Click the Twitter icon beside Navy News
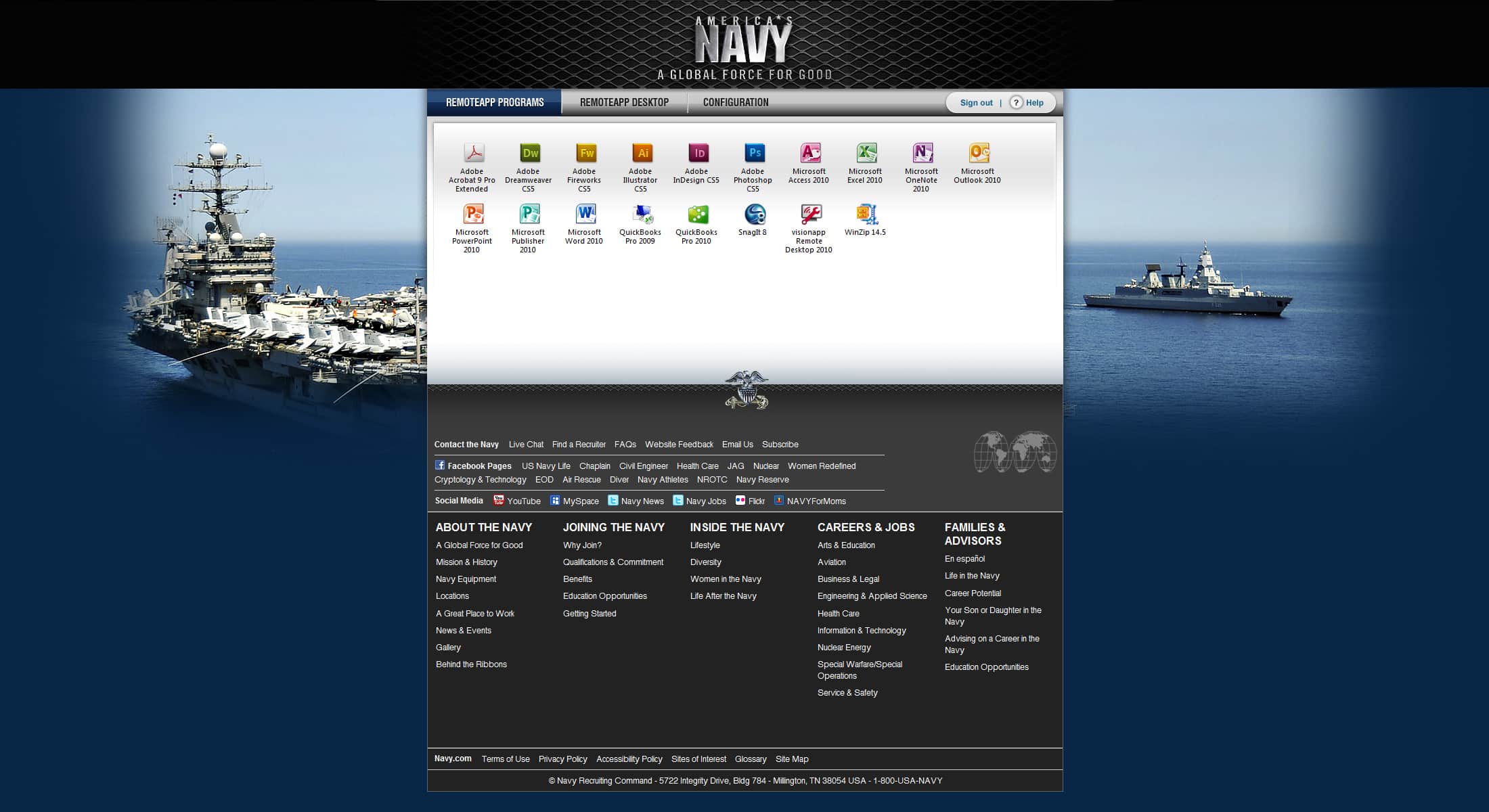The width and height of the screenshot is (1489, 812). point(613,501)
